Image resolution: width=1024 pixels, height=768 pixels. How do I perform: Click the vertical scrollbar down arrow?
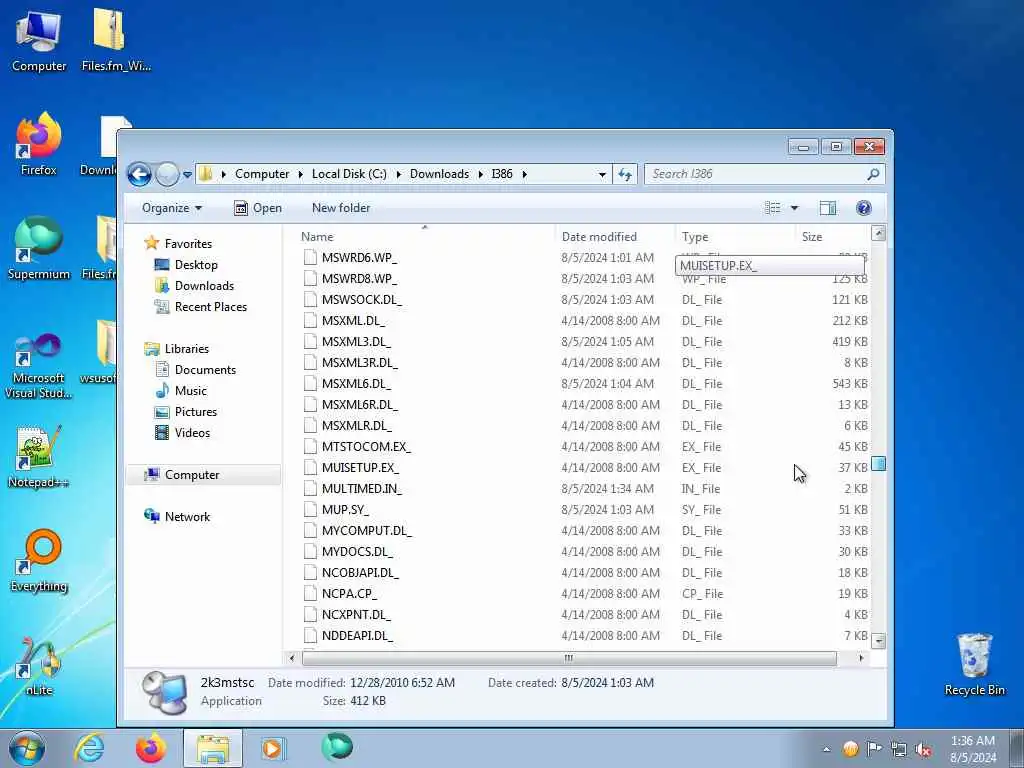[878, 641]
